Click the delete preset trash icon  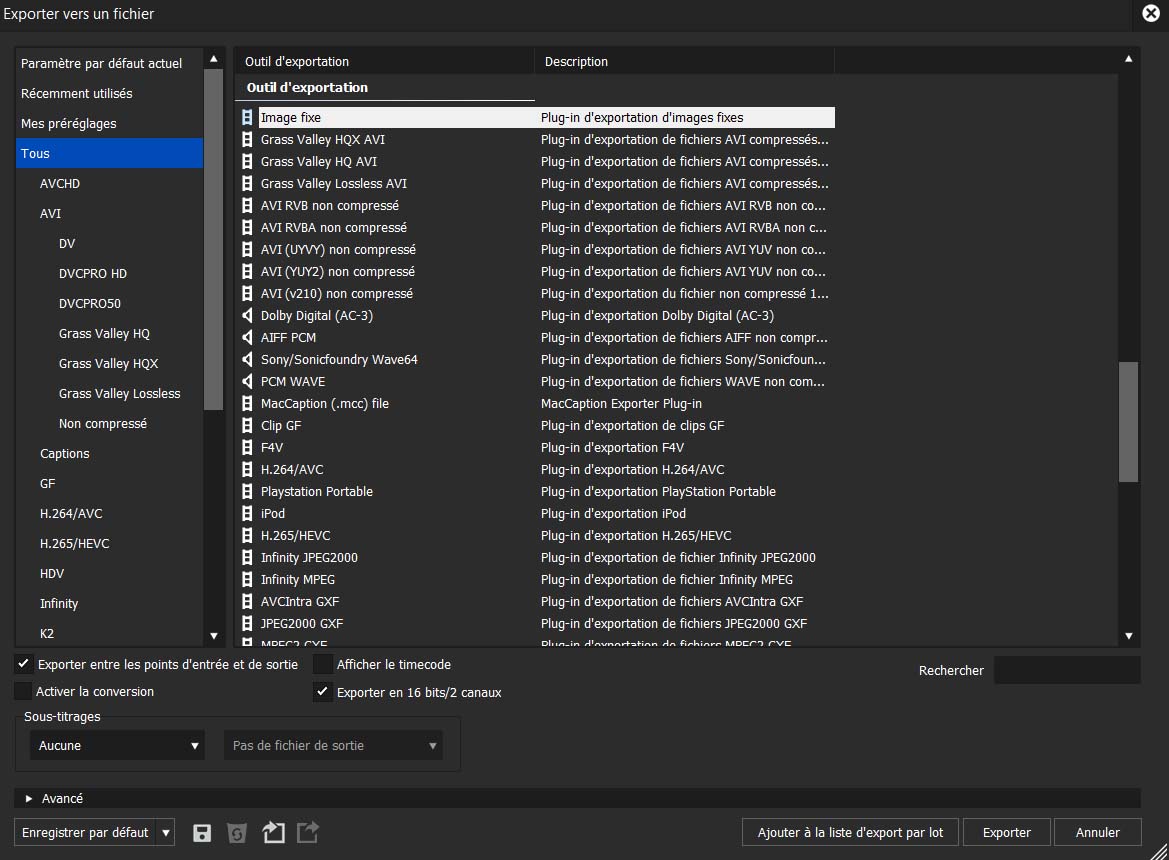[x=237, y=832]
